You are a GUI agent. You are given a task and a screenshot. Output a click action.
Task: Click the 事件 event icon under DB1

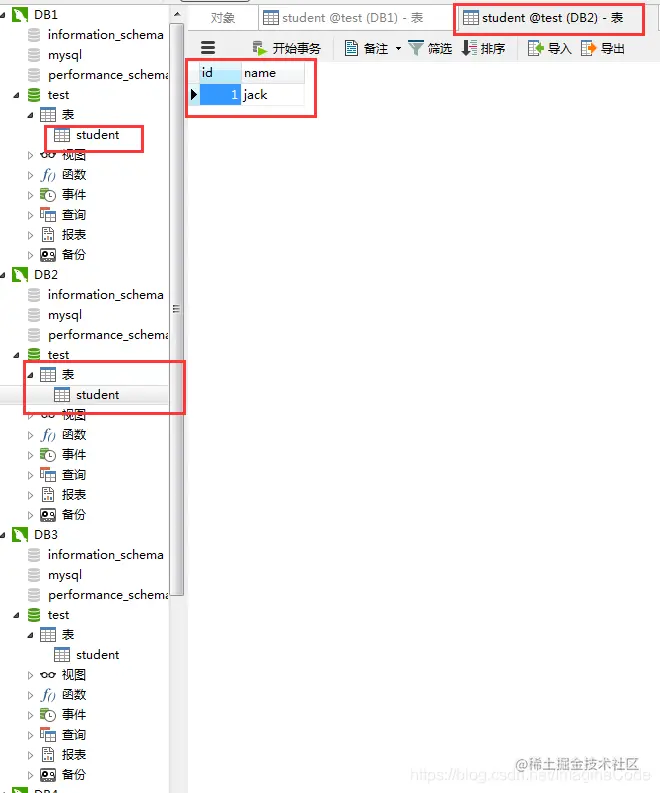(48, 195)
